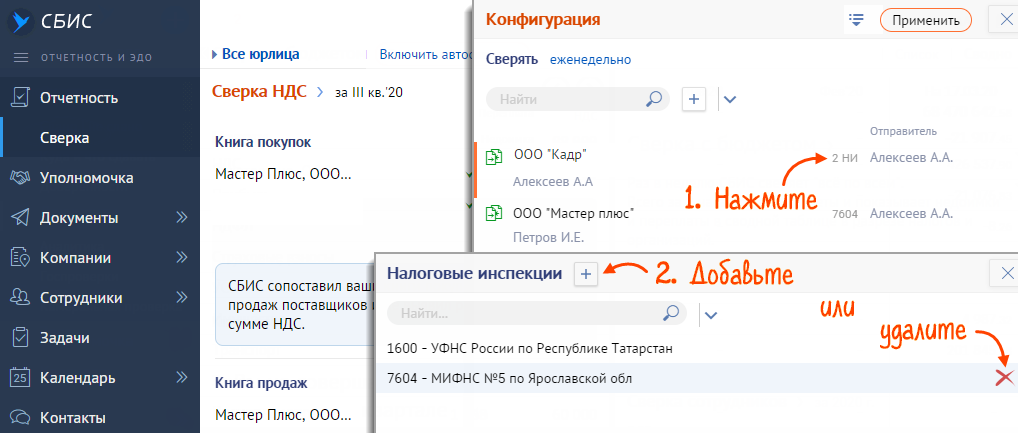
Task: Click the building icon for Компании
Action: click(21, 258)
